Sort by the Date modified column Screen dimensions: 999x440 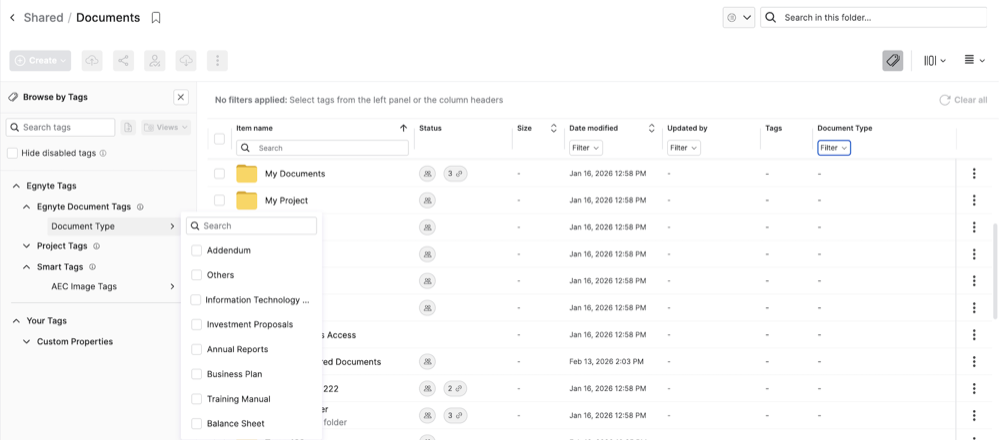click(x=652, y=128)
